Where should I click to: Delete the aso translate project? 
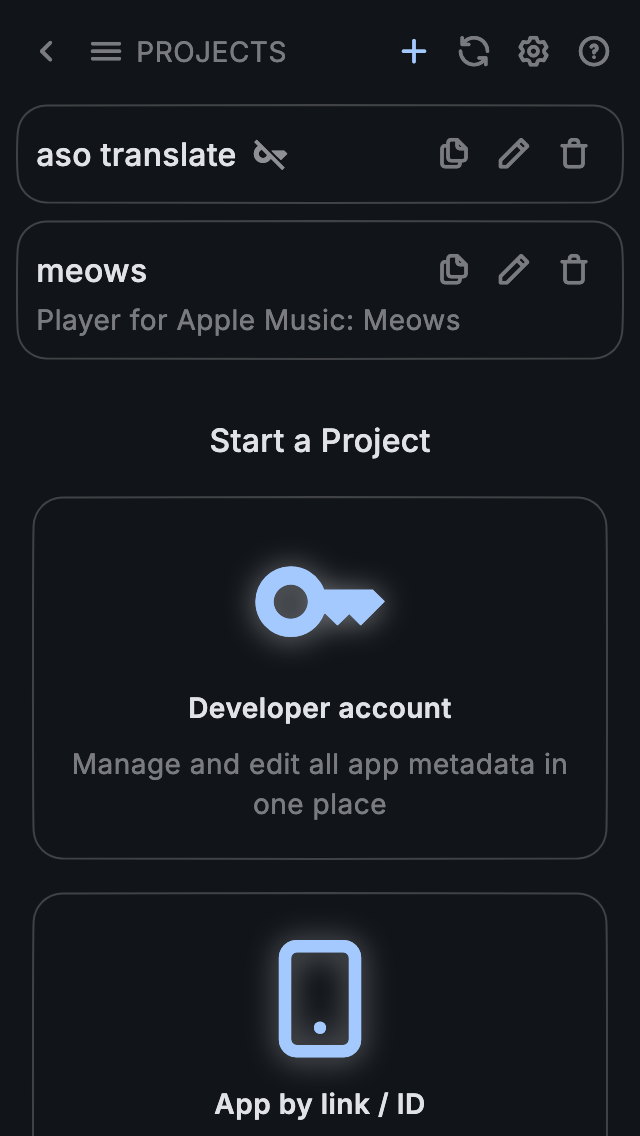tap(574, 154)
